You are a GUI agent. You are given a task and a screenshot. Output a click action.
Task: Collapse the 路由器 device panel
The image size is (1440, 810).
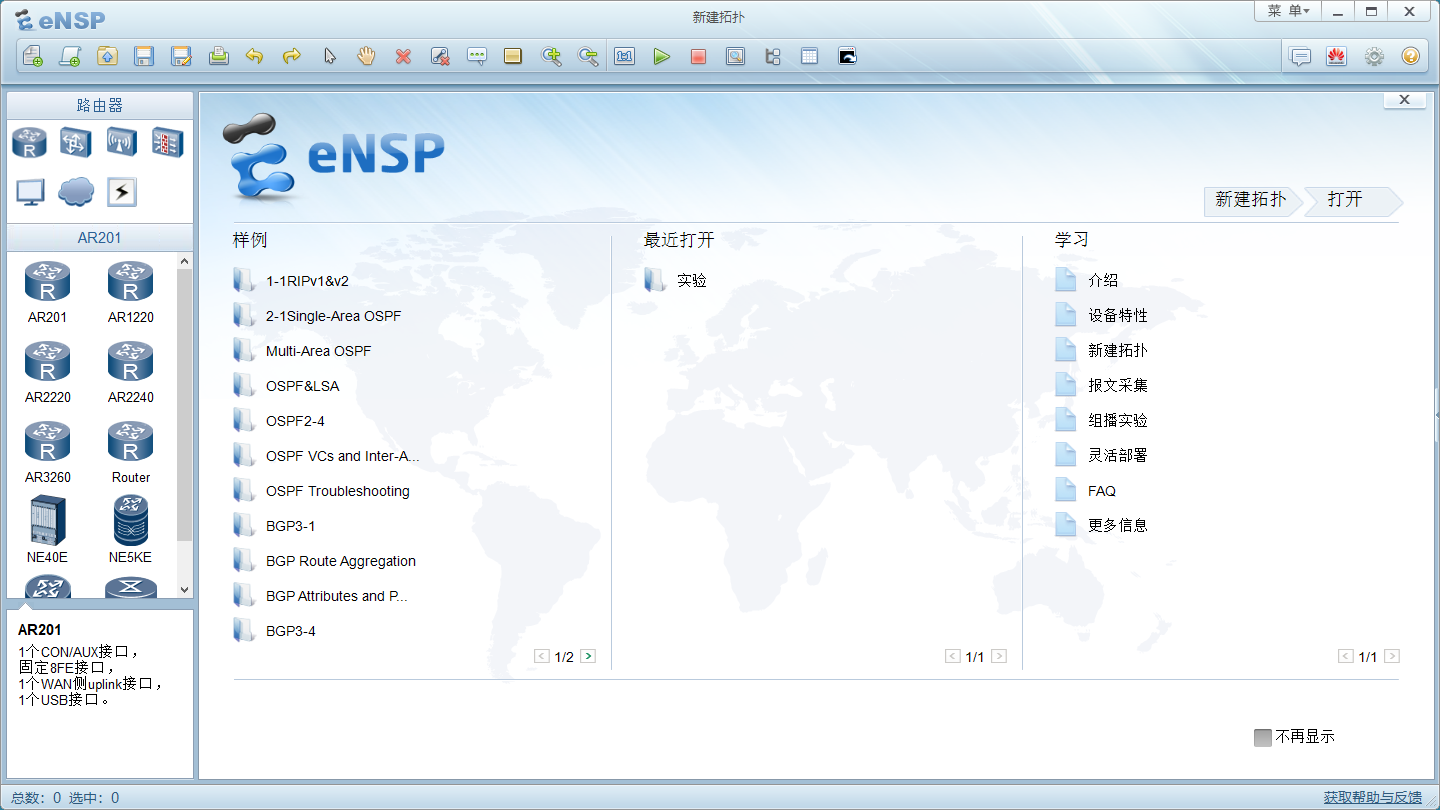pos(100,104)
